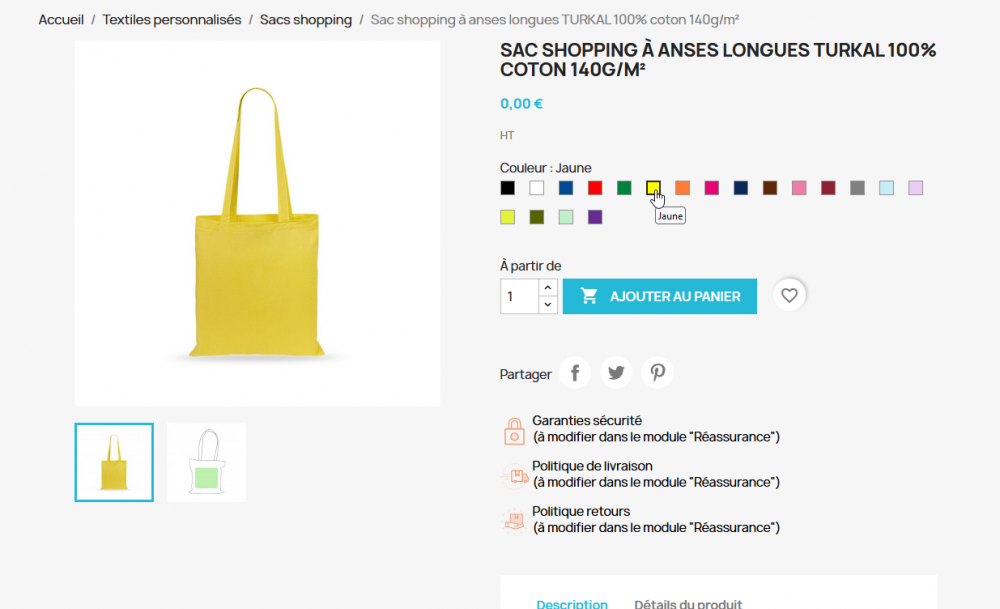The image size is (1000, 609).
Task: Choose the purple color option
Action: coord(595,217)
